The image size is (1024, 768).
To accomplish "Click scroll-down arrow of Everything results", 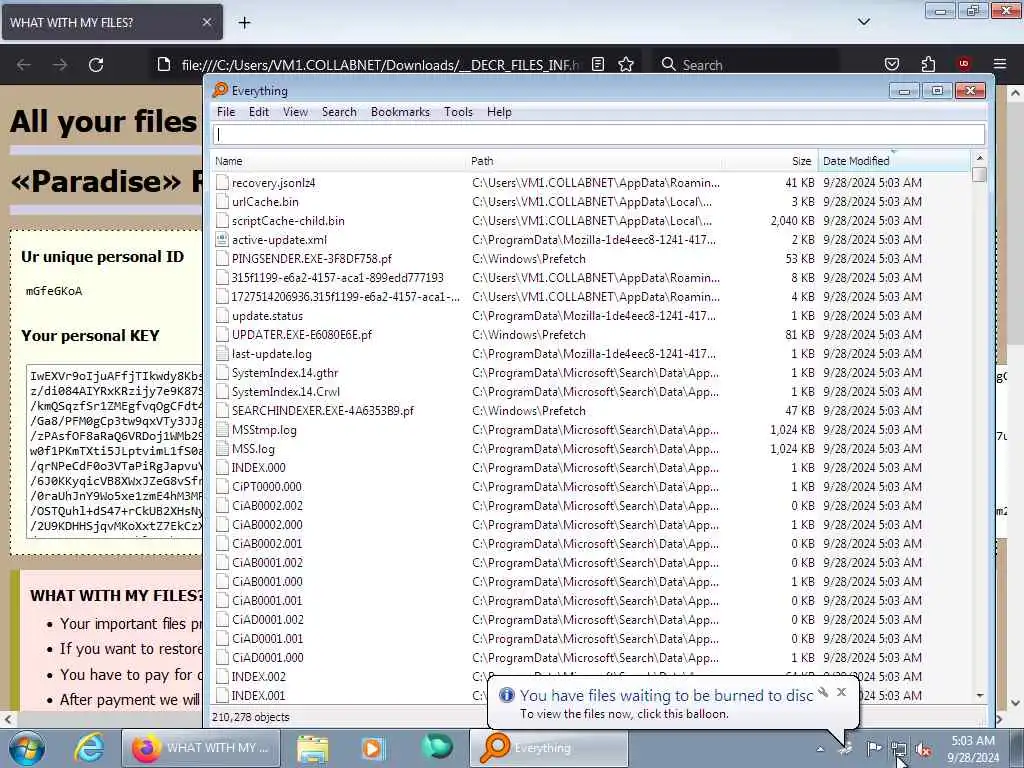I will pyautogui.click(x=979, y=696).
